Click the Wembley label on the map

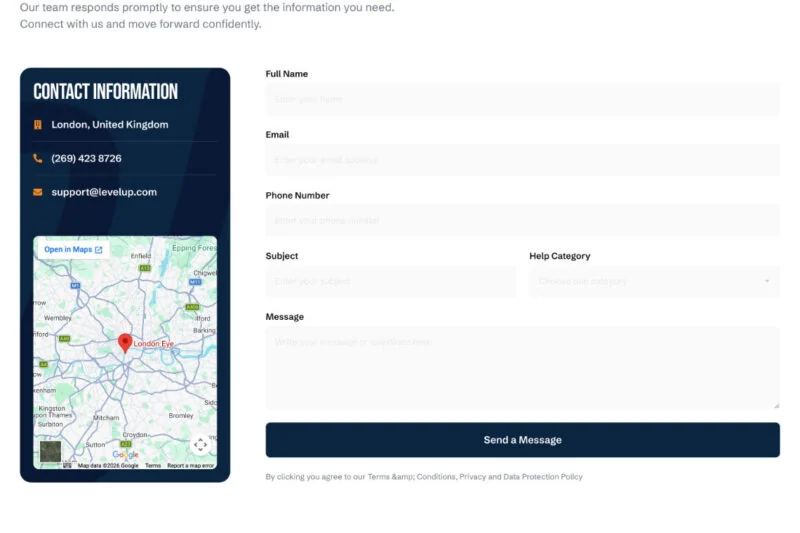(x=58, y=318)
